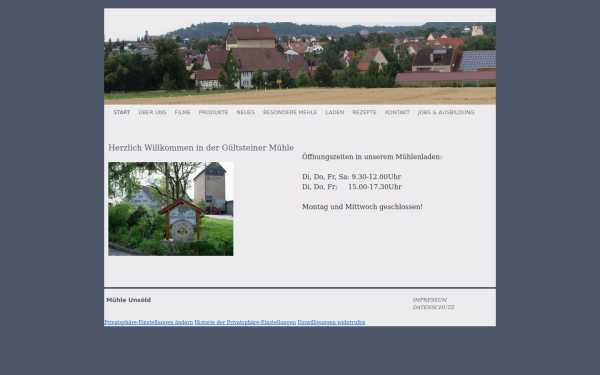Image resolution: width=600 pixels, height=375 pixels.
Task: Click the mill sign photo thumbnail
Action: (x=171, y=209)
